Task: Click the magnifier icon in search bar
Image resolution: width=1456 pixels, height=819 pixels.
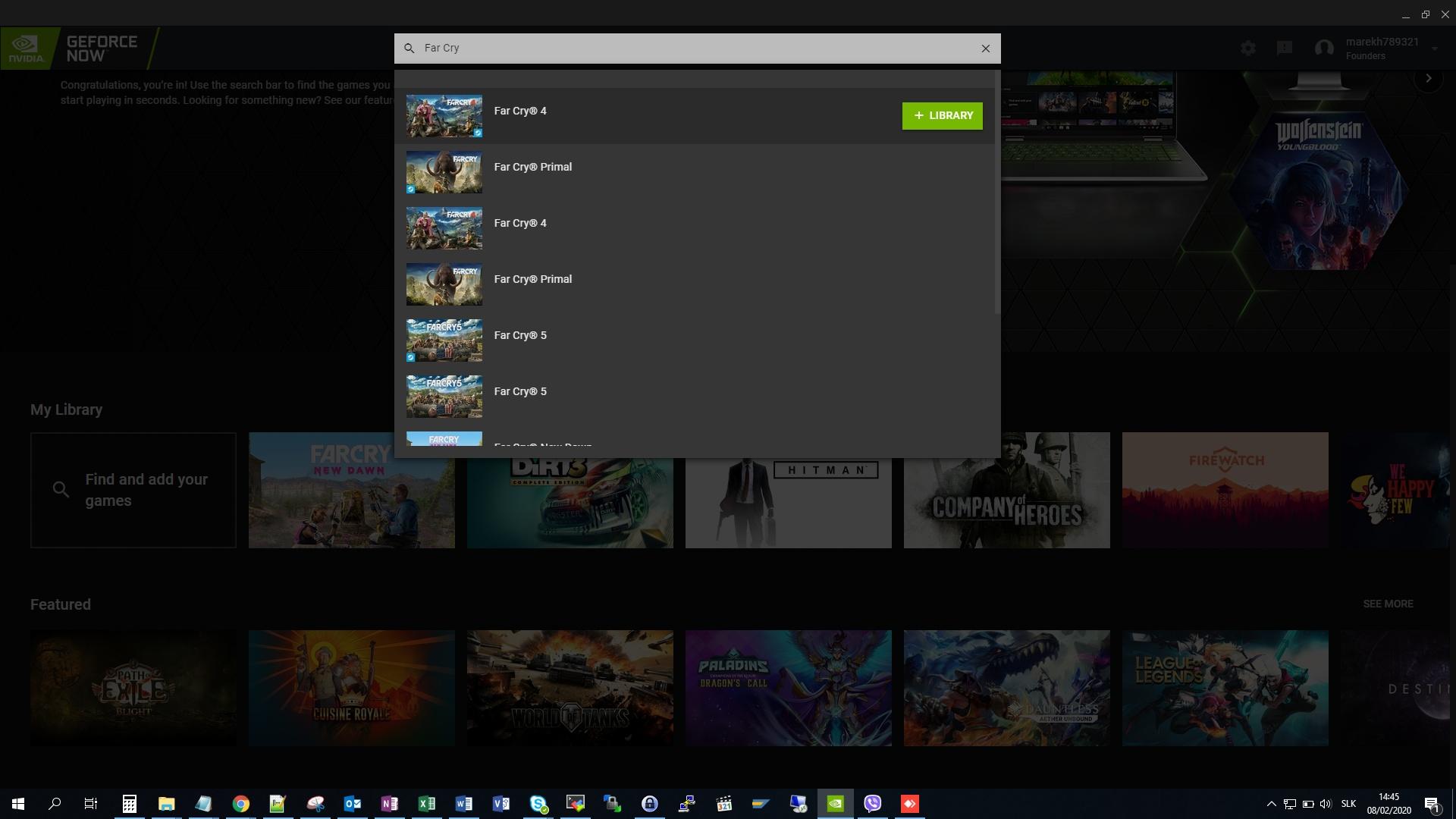Action: click(x=409, y=49)
